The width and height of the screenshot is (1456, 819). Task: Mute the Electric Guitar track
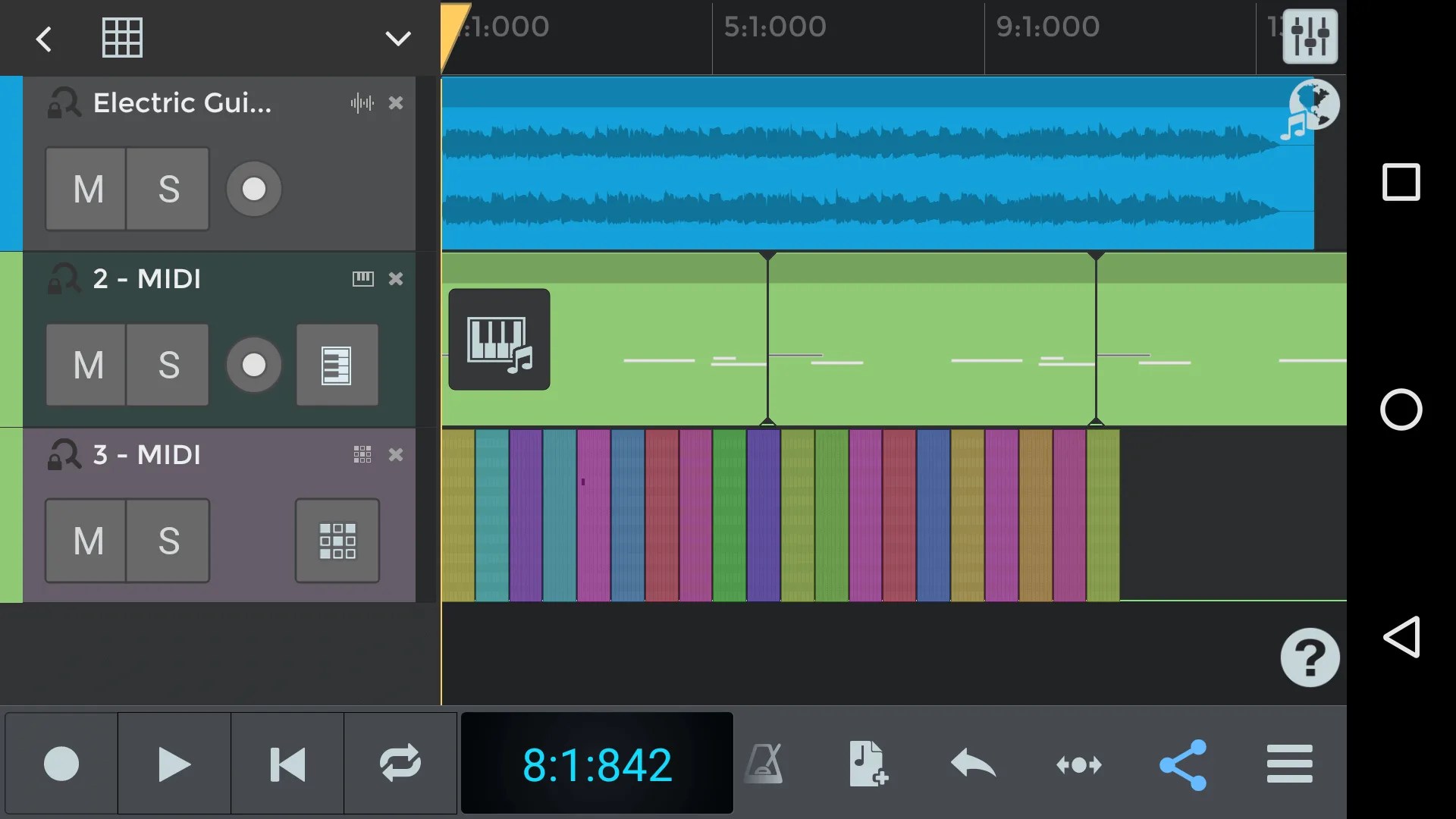click(x=87, y=189)
